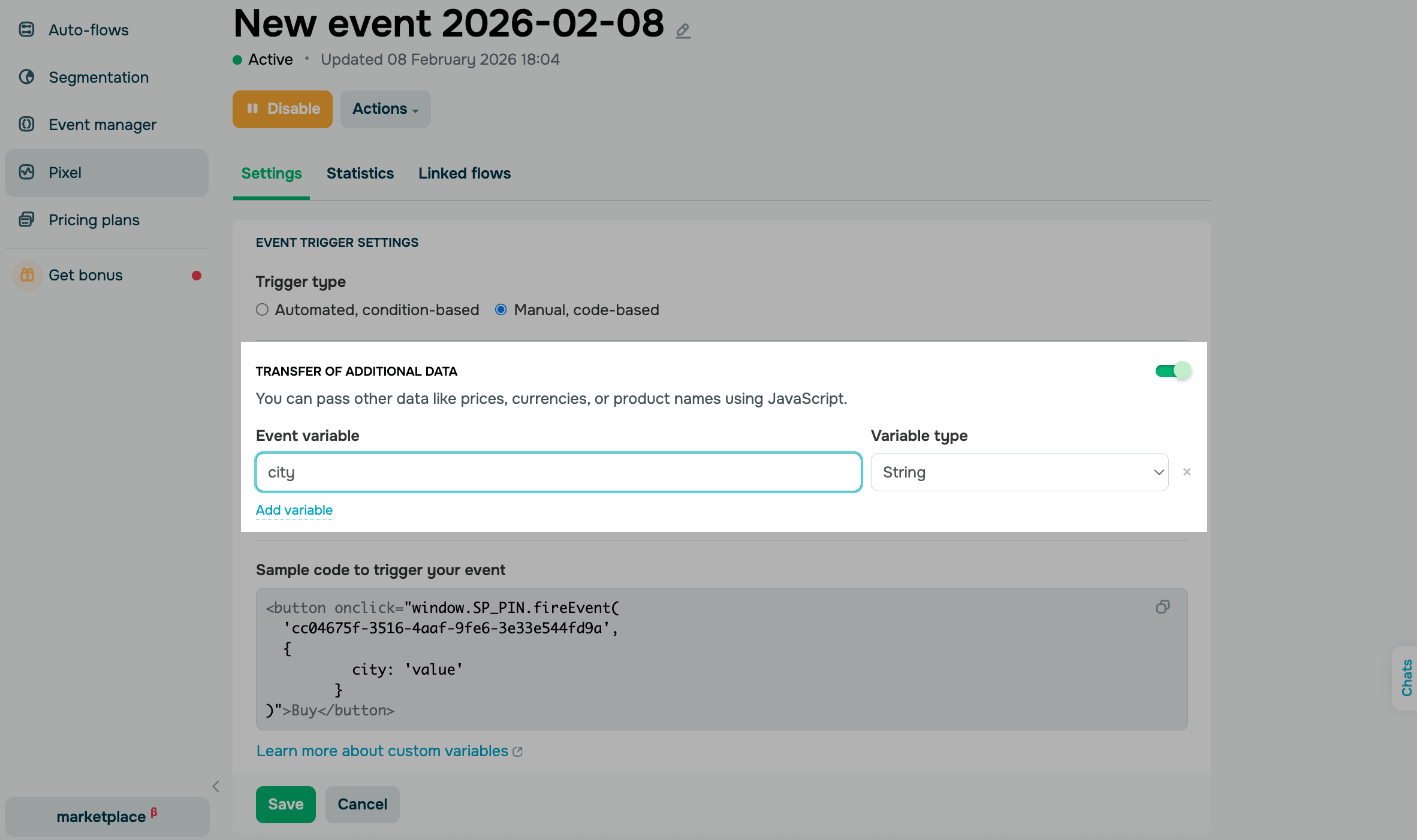Open the Segmentation section icon
1417x840 pixels.
26,77
